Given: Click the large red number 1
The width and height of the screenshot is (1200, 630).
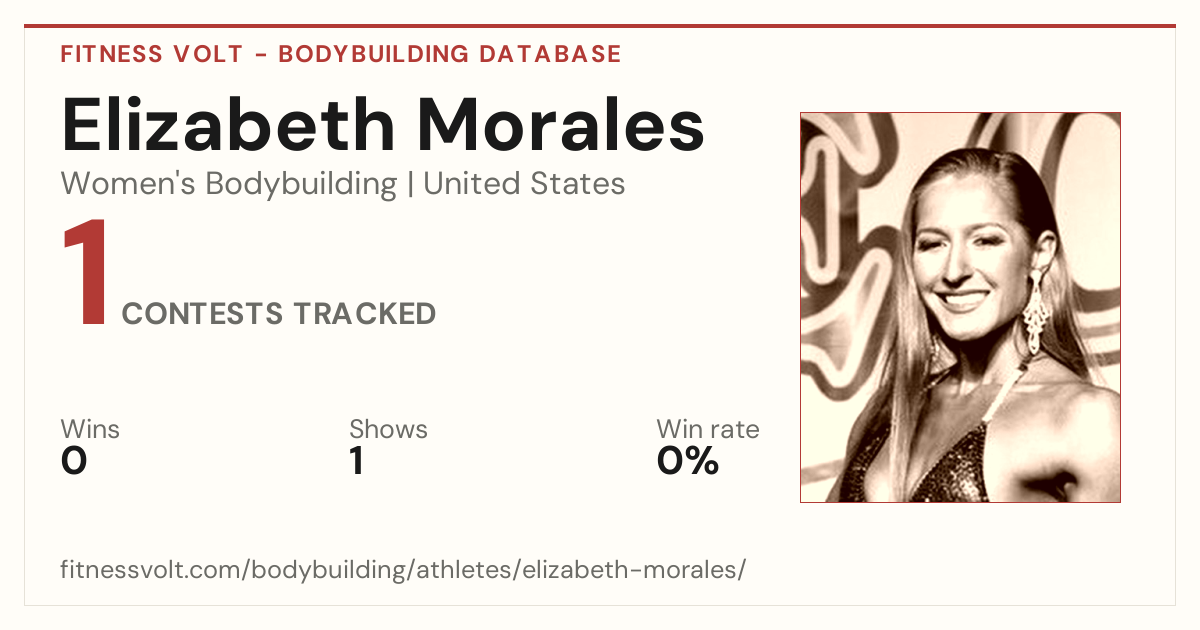Looking at the screenshot, I should tap(85, 275).
